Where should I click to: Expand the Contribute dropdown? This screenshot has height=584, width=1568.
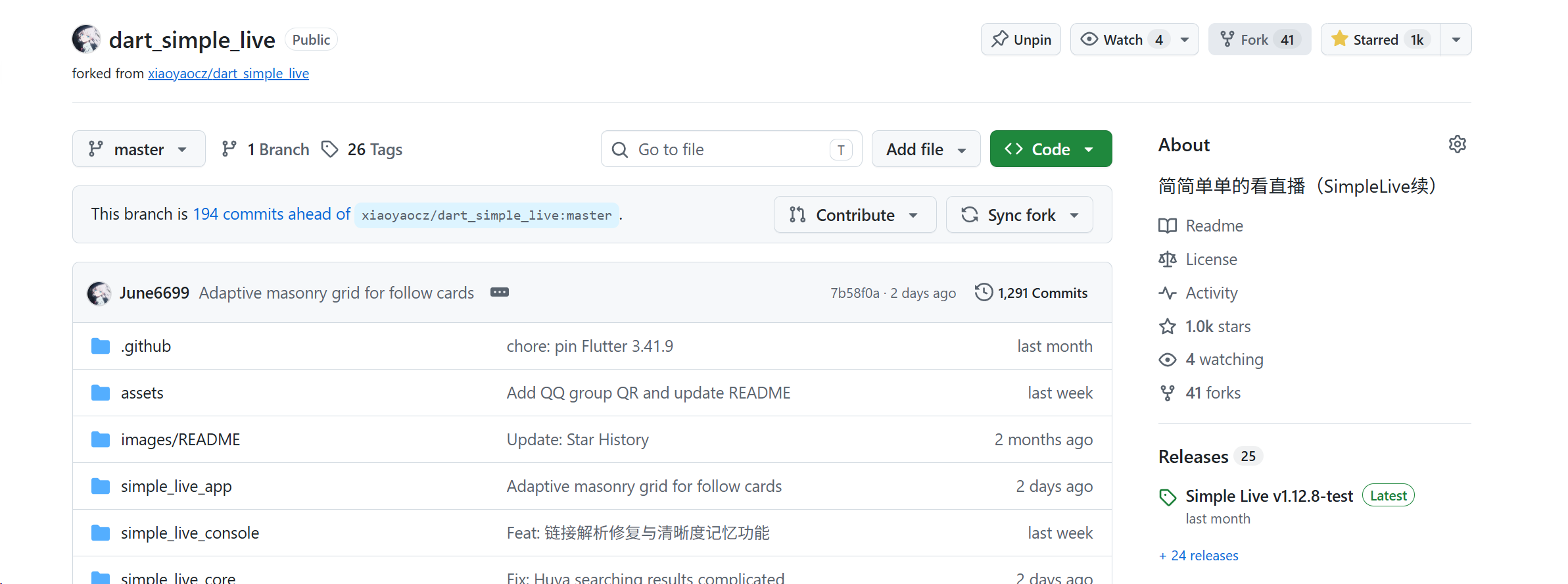(x=855, y=215)
